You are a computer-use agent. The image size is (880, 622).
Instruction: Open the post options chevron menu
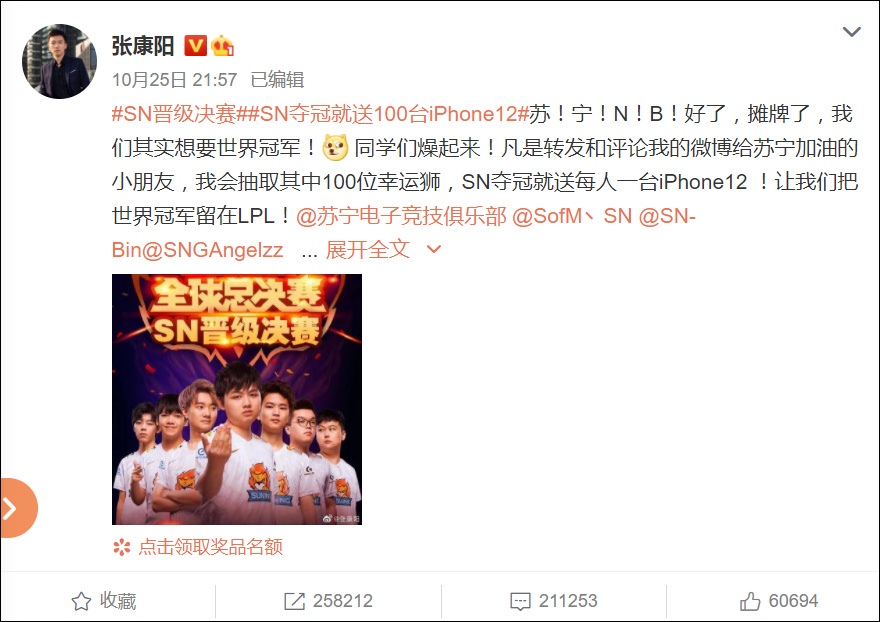point(851,32)
